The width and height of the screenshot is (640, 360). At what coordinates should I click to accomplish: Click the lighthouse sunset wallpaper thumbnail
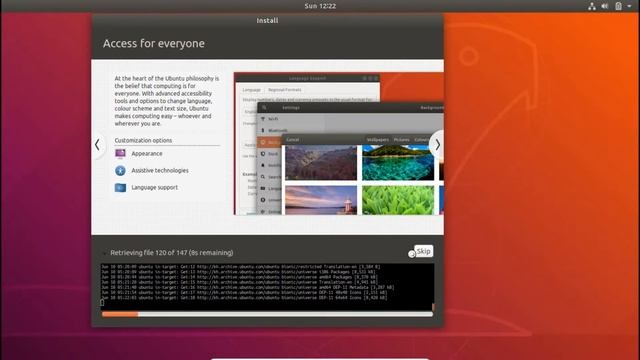(x=321, y=200)
